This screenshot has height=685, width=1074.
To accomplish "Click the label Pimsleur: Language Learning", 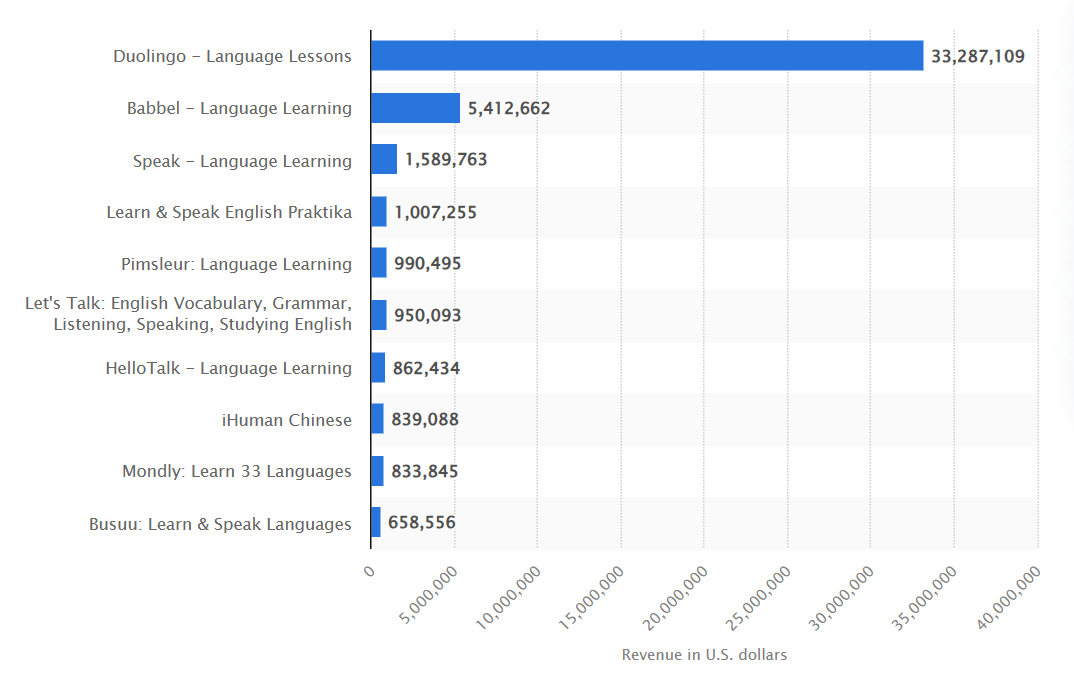I will (236, 264).
